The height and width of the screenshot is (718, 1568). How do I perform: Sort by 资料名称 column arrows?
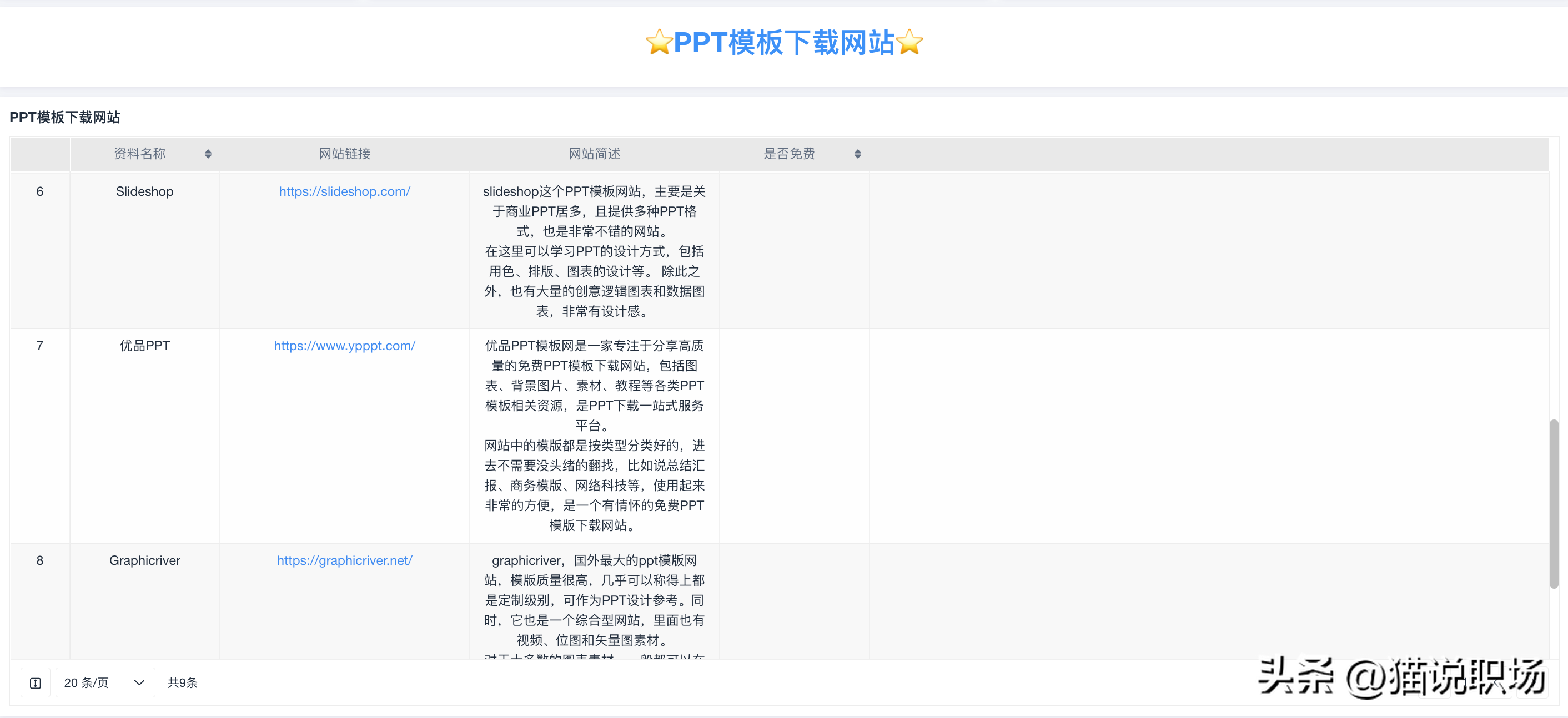coord(208,154)
